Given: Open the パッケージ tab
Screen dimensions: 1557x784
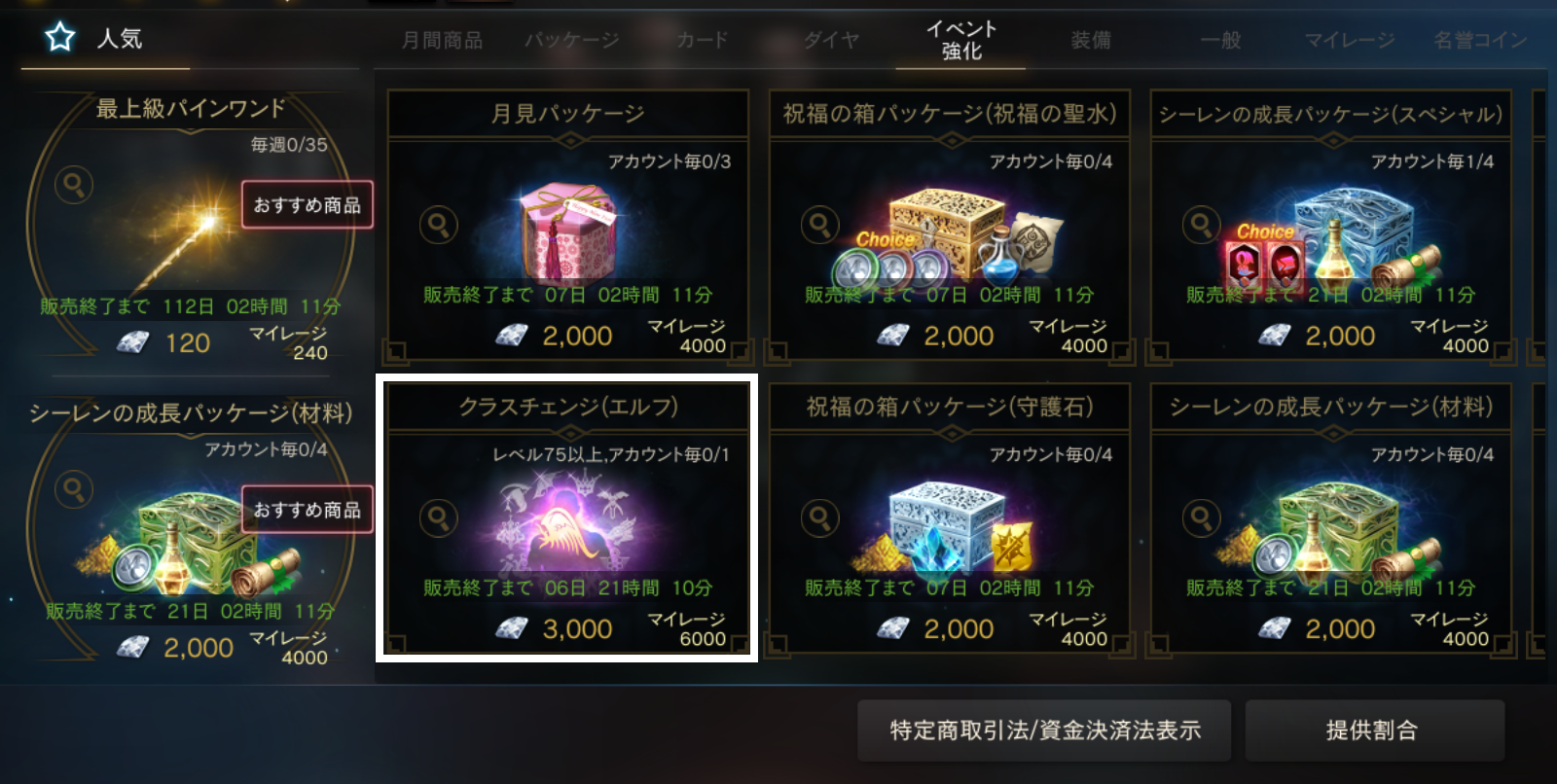Looking at the screenshot, I should [x=571, y=40].
